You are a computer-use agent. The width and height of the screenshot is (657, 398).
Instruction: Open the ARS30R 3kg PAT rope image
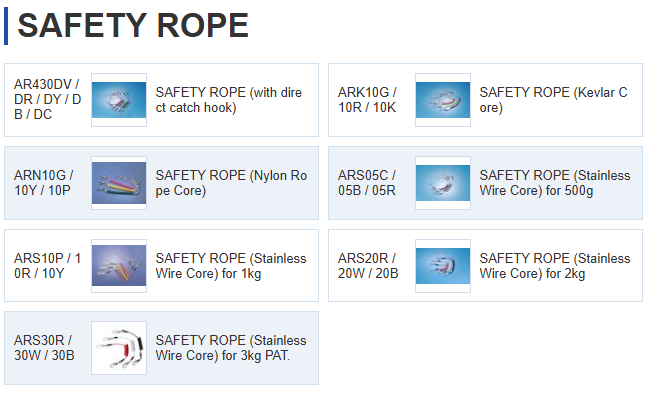(x=119, y=348)
